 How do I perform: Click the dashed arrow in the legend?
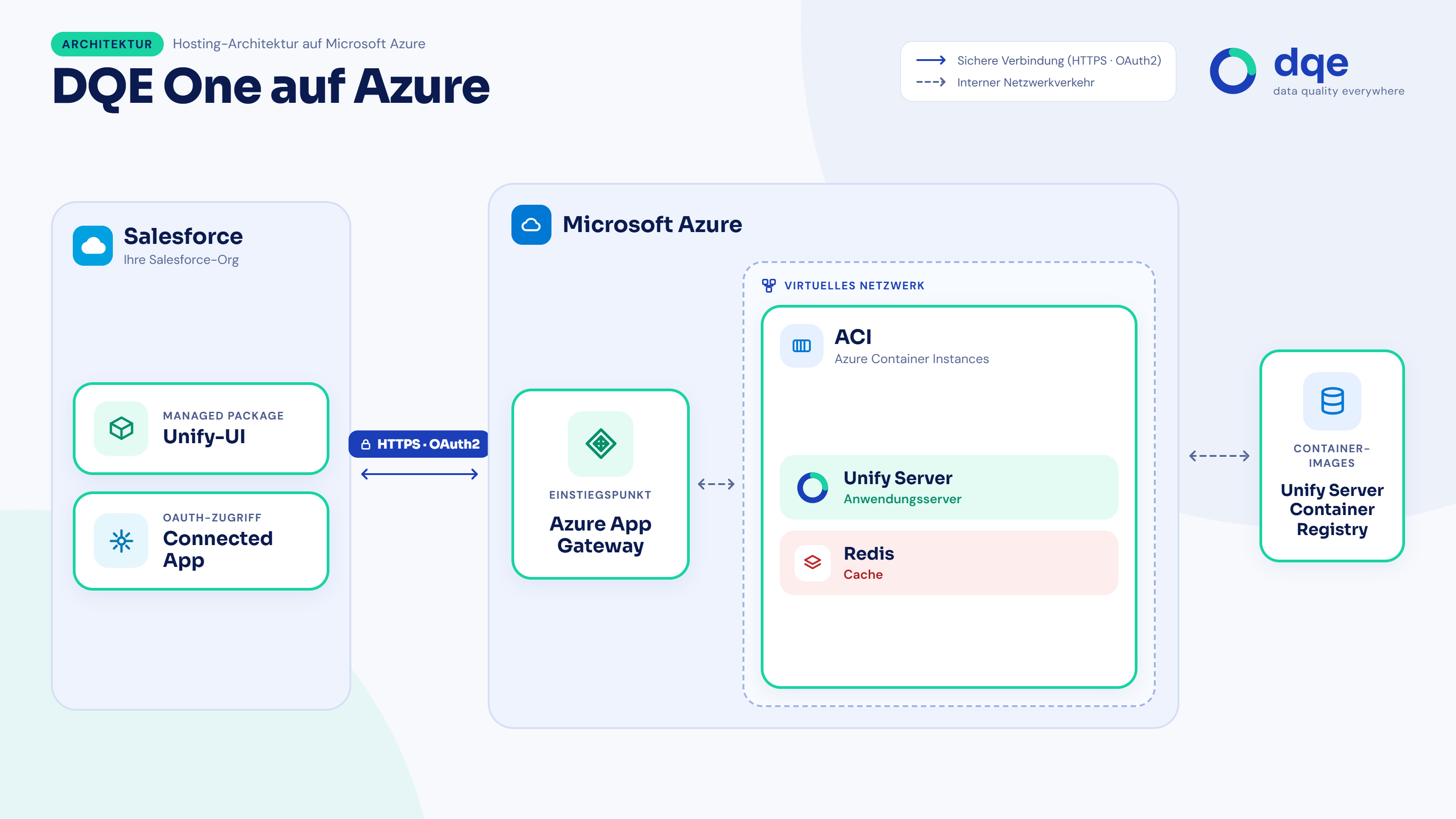931,82
